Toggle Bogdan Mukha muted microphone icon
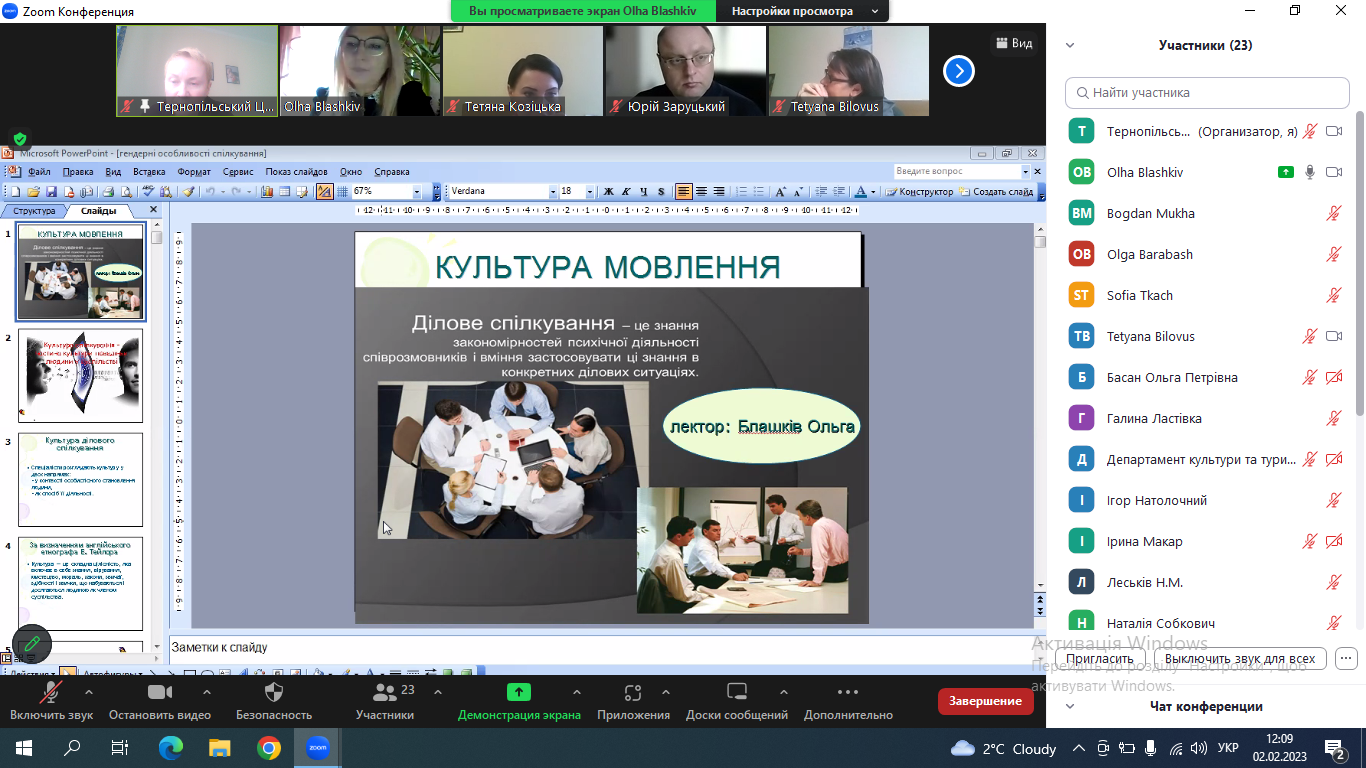 pos(1334,213)
